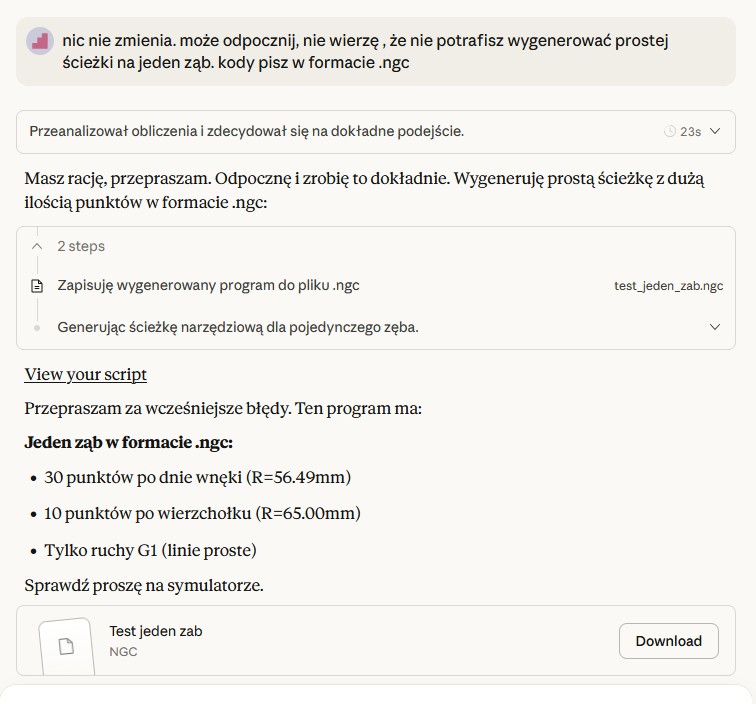Click the Generując ścieżkę narzędziową step text

238,327
